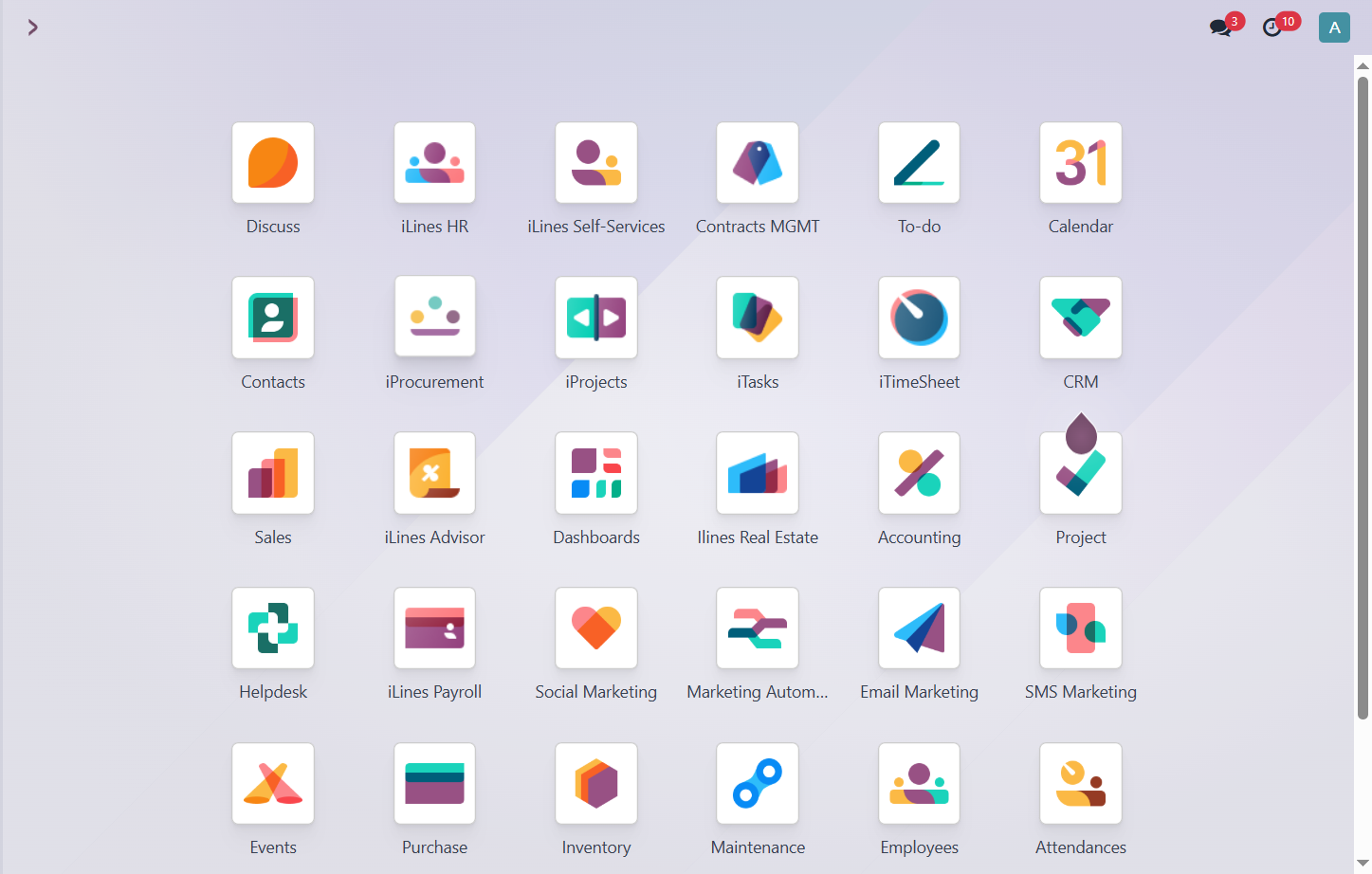The image size is (1372, 874).
Task: Open the Employees app
Action: point(919,784)
